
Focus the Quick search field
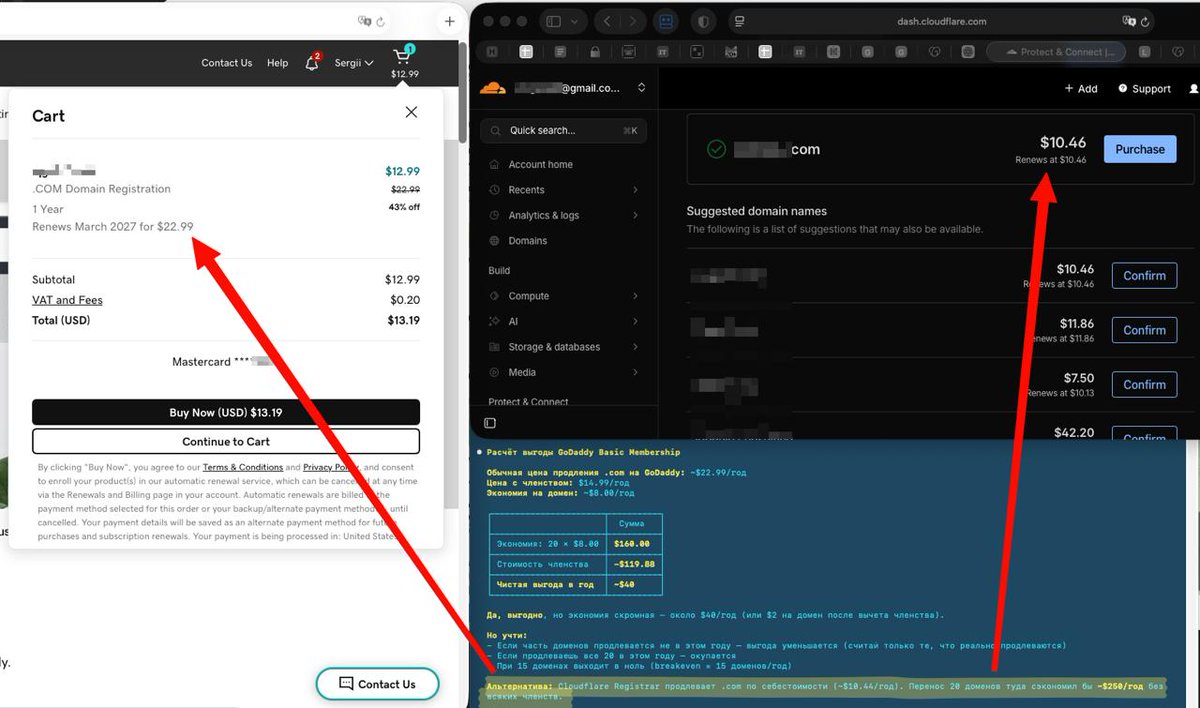[564, 130]
